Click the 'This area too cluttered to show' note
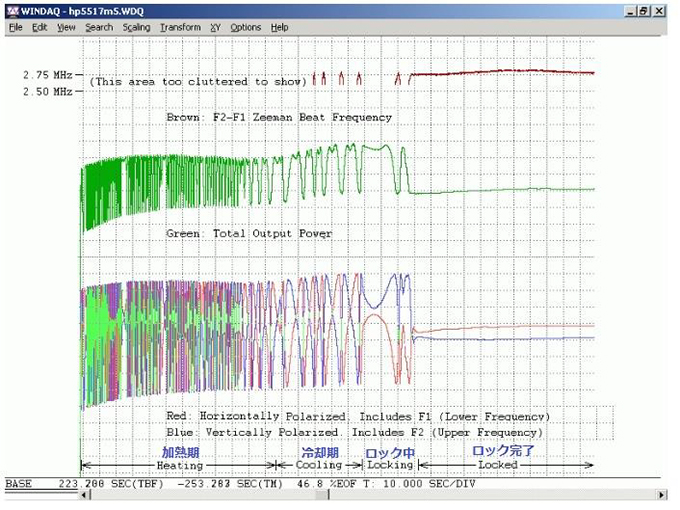The image size is (680, 510). click(198, 82)
